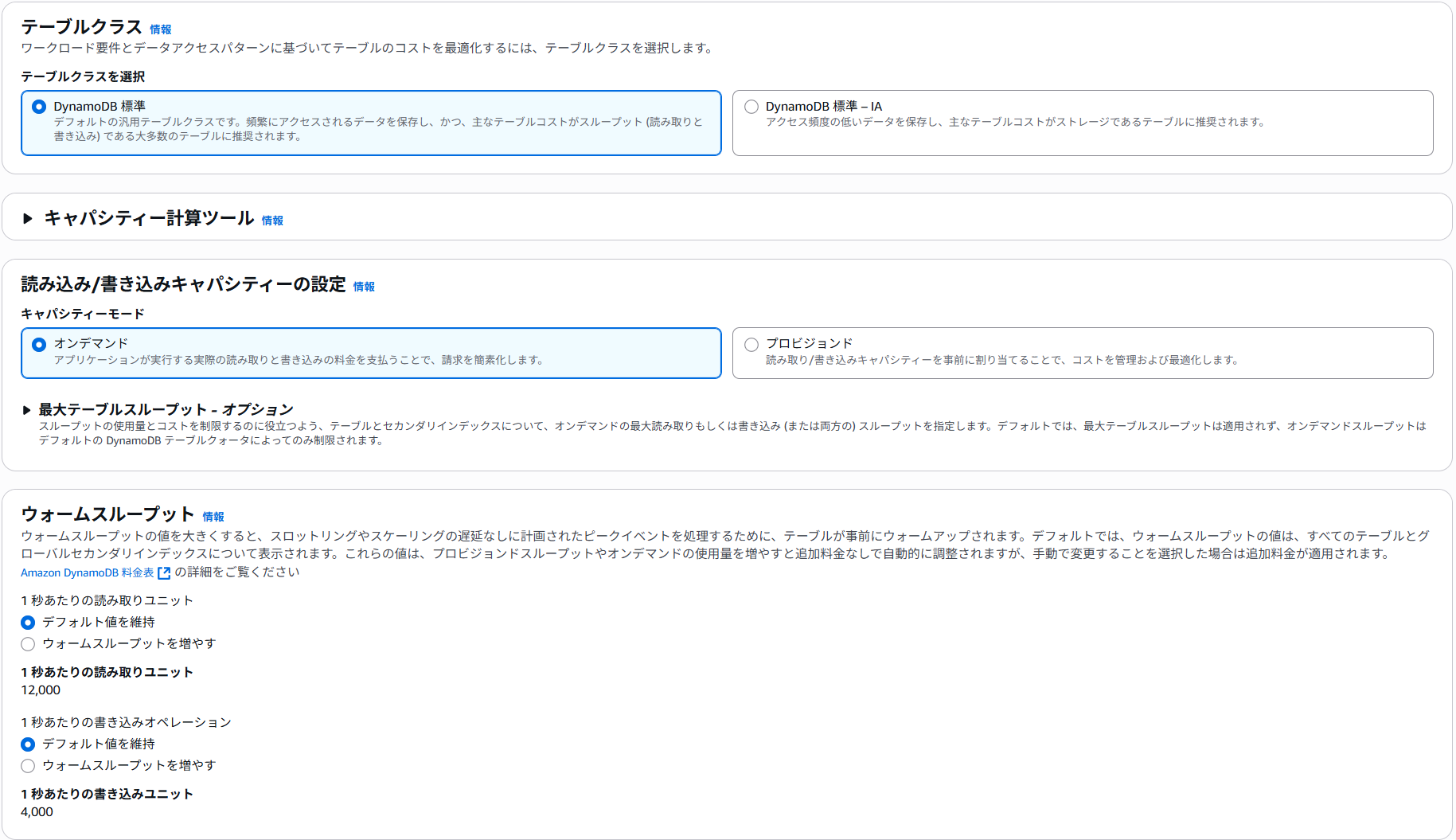This screenshot has width=1456, height=840.
Task: Select ウォームスループットを増やす under 書き込みオペレーション
Action: (x=28, y=766)
